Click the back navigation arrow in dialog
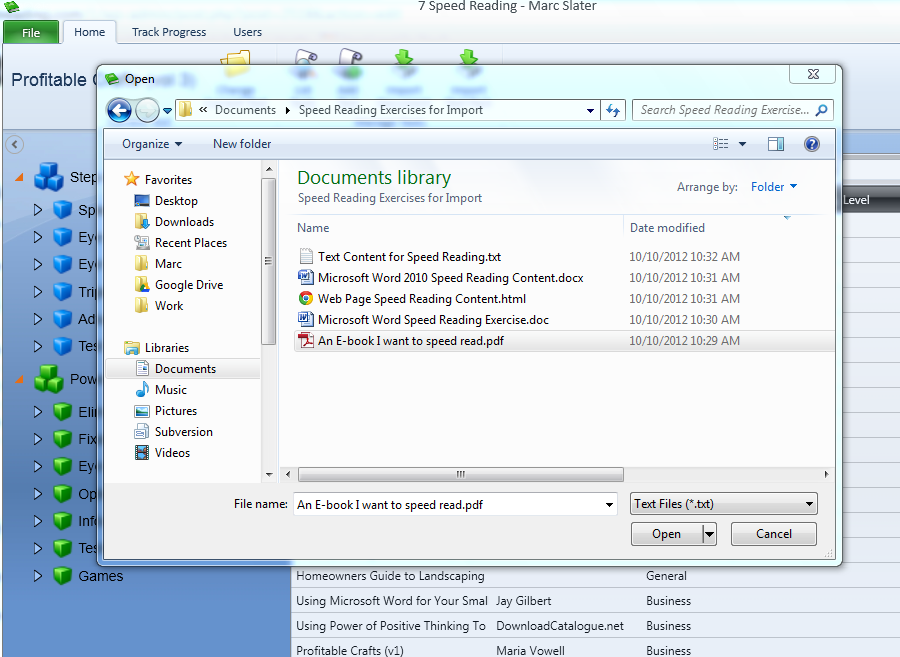 (x=119, y=111)
